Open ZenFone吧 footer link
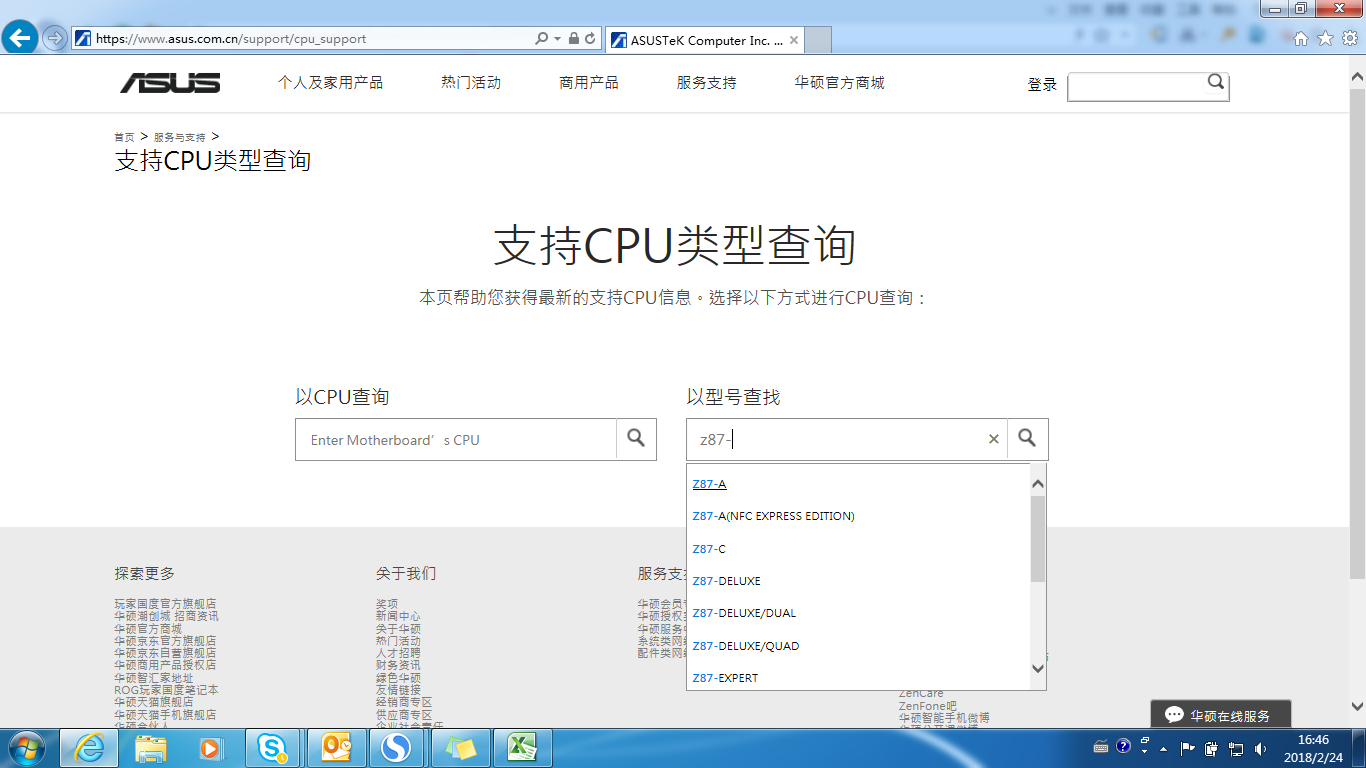 click(927, 706)
